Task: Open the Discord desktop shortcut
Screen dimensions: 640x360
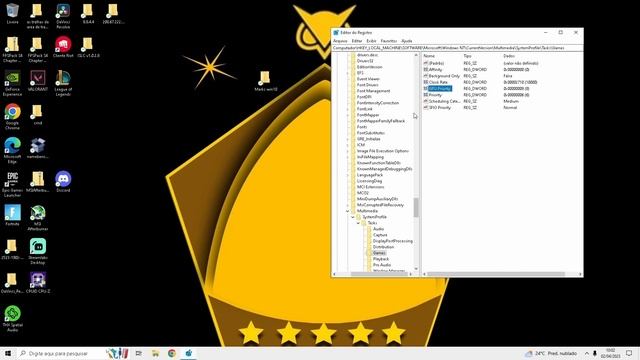Action: click(63, 182)
